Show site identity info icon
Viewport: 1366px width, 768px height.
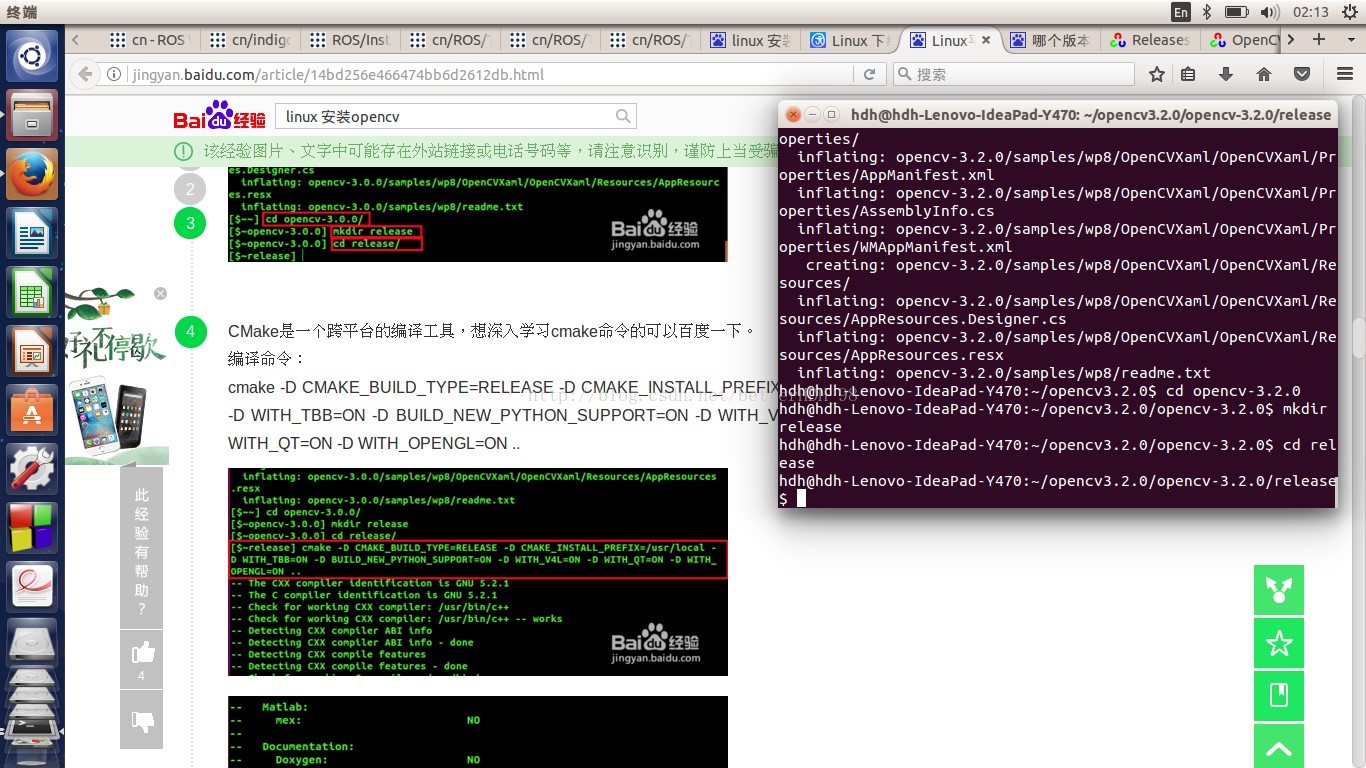tap(113, 74)
